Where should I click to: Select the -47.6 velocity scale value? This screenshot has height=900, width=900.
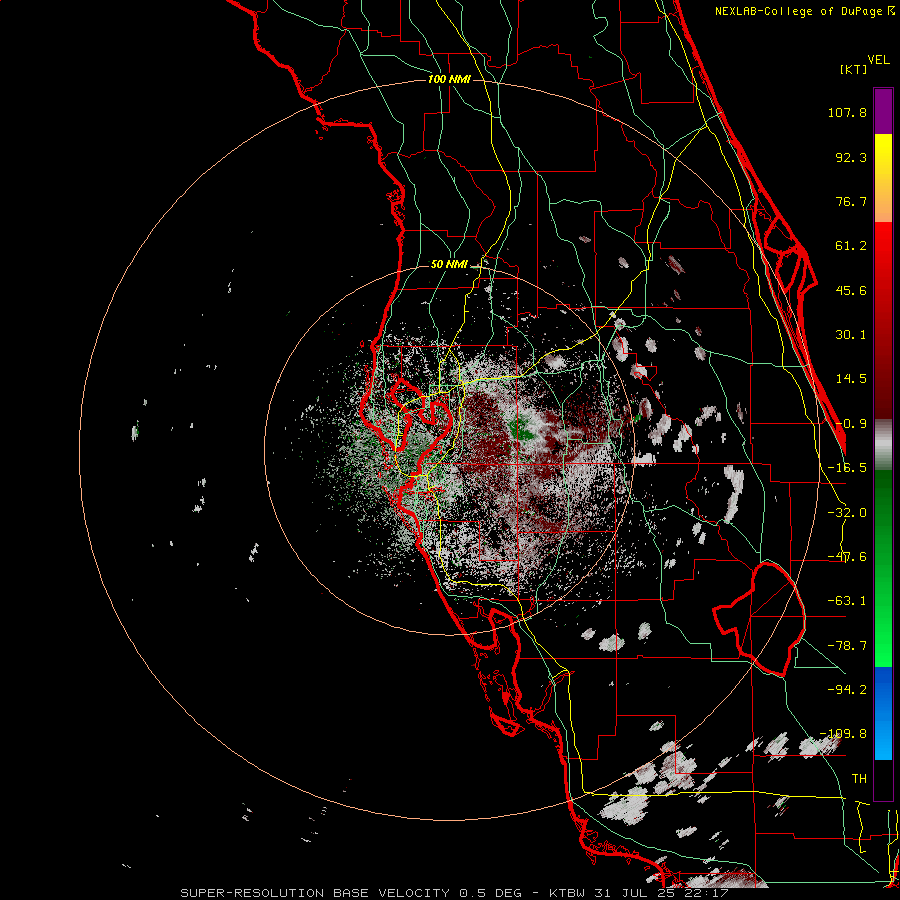point(847,557)
